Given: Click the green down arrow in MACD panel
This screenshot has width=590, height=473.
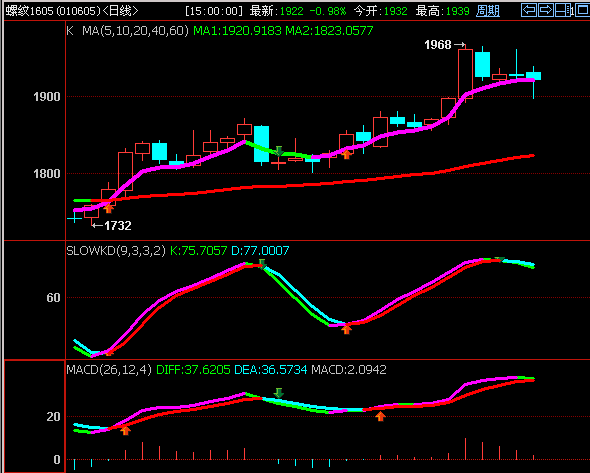Looking at the screenshot, I should (x=278, y=393).
